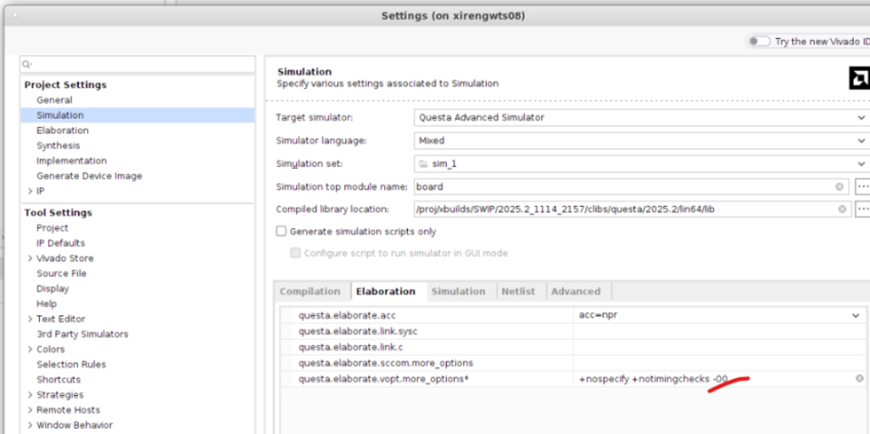Viewport: 870px width, 434px height.
Task: Open Selection Rules settings
Action: [x=71, y=365]
